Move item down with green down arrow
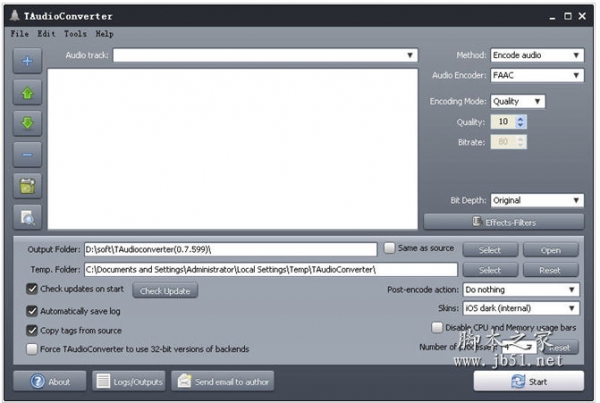The height and width of the screenshot is (403, 600). click(x=27, y=124)
